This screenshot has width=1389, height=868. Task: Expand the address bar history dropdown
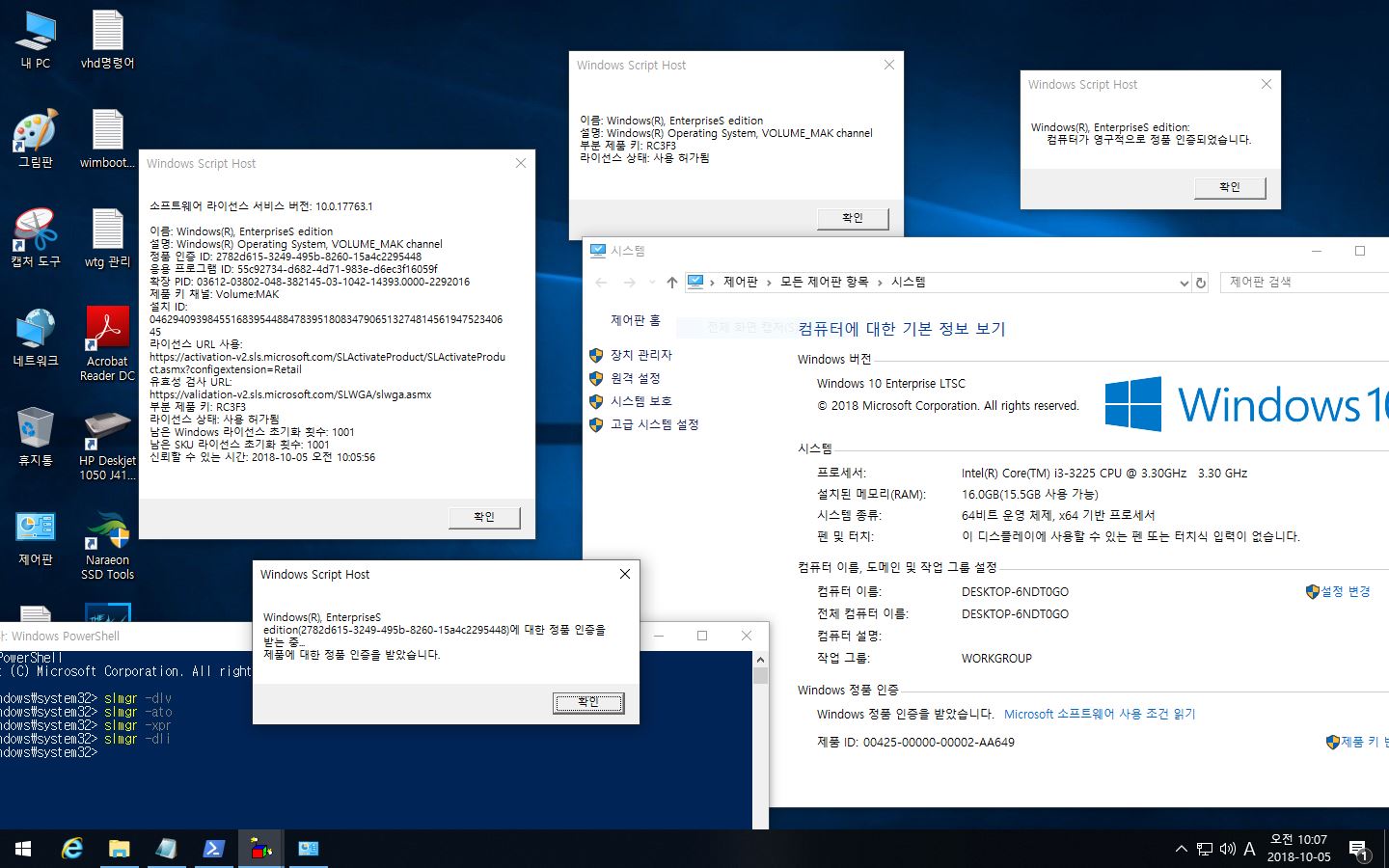[1185, 283]
